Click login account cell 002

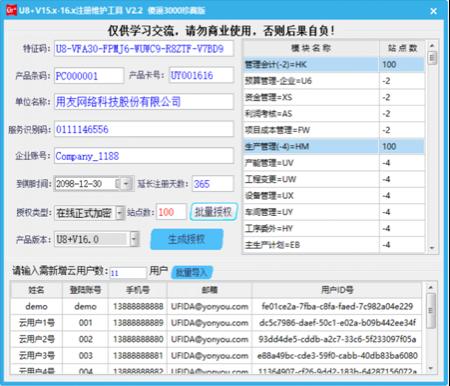coord(85,339)
